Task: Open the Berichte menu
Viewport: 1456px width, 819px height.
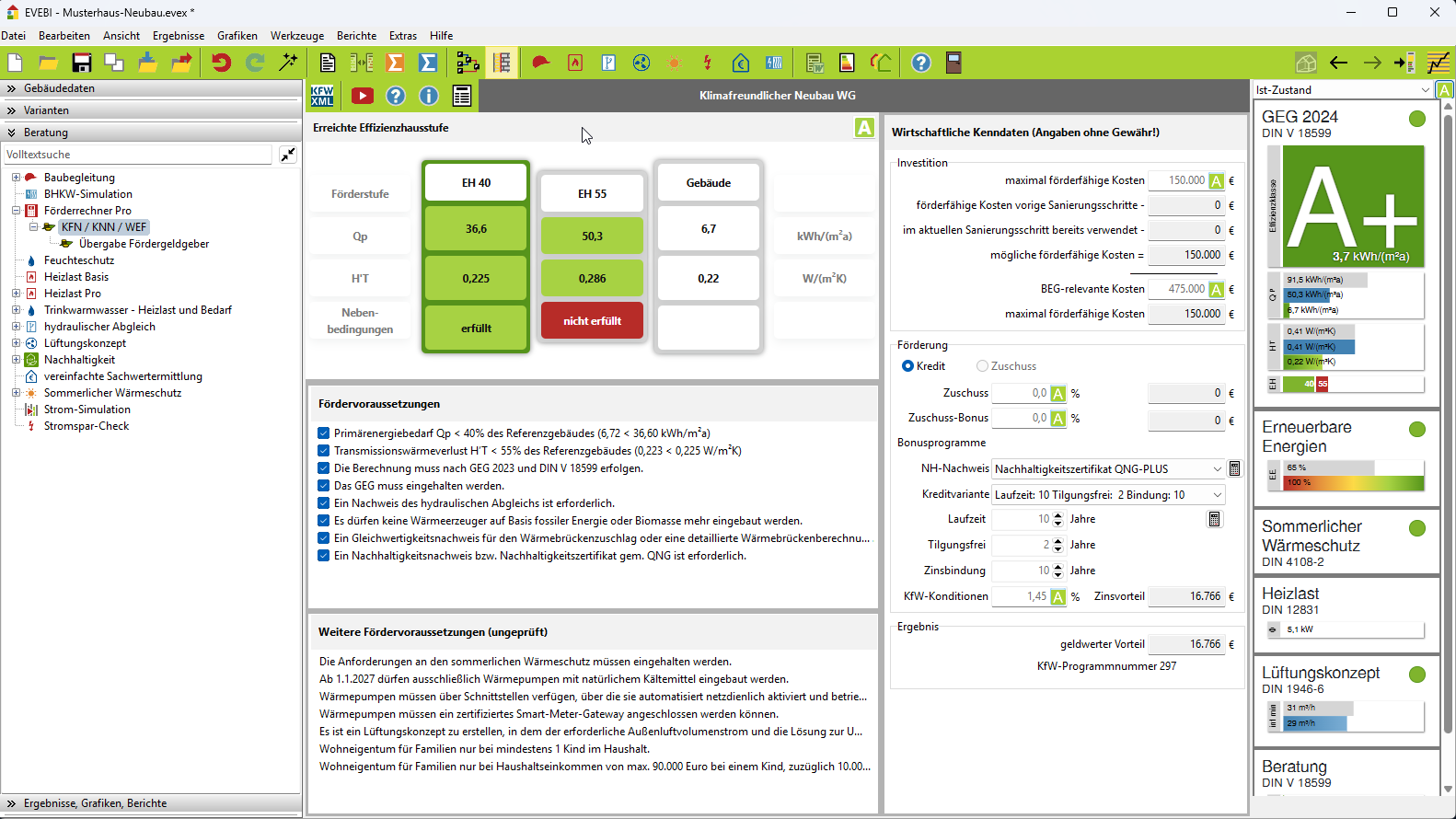Action: click(356, 36)
